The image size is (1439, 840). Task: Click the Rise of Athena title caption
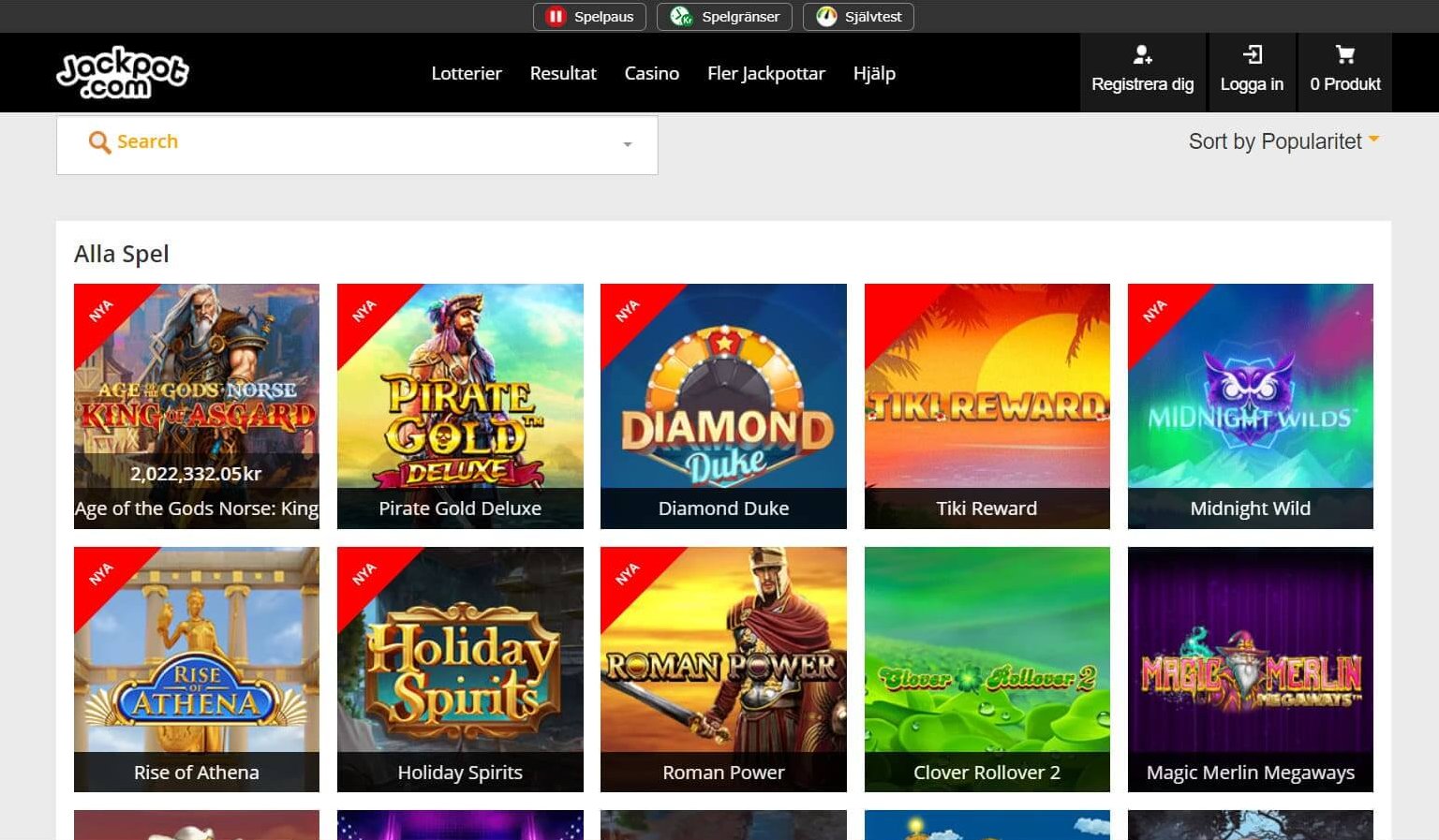(197, 773)
